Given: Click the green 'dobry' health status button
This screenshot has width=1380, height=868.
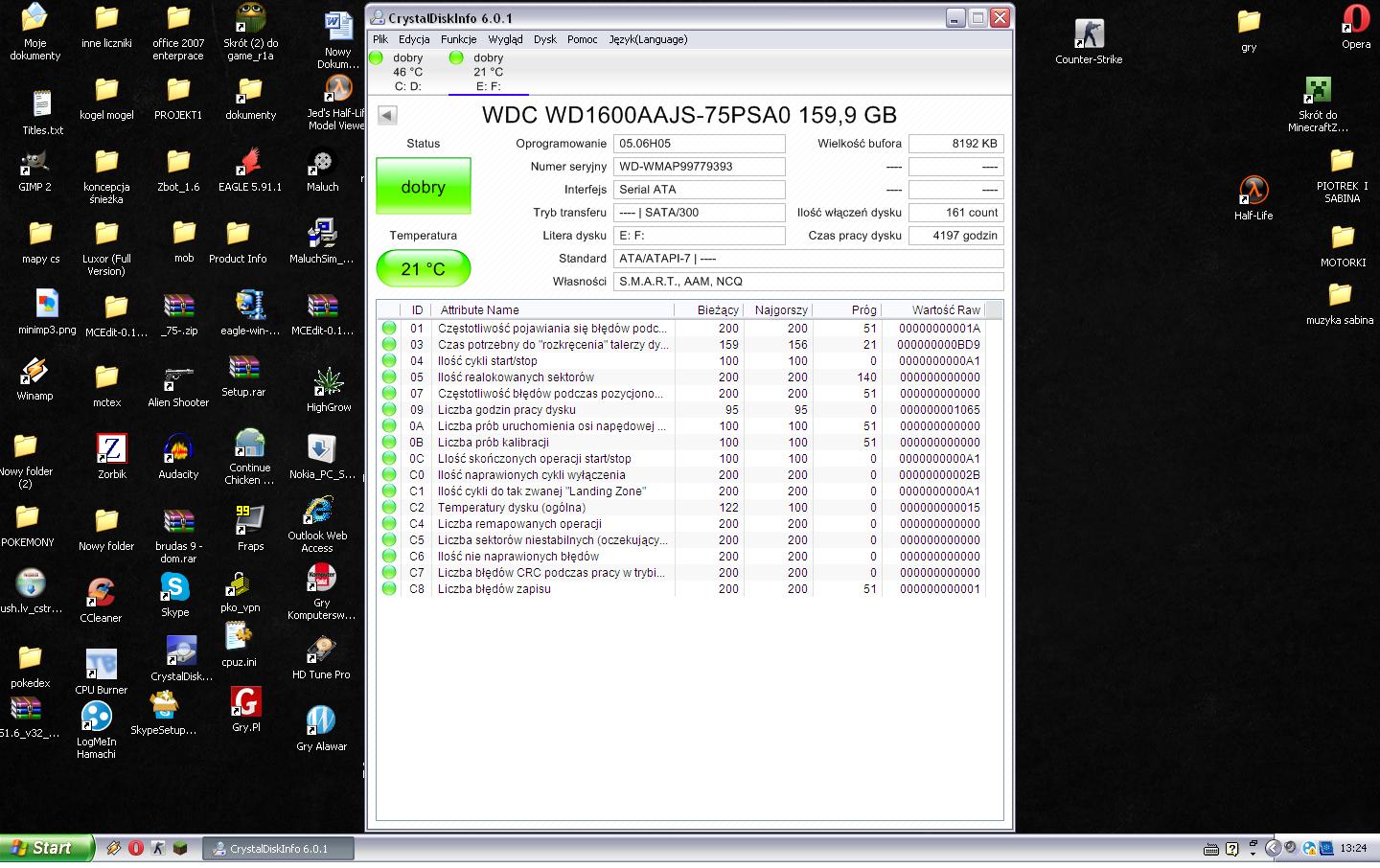Looking at the screenshot, I should coord(424,186).
